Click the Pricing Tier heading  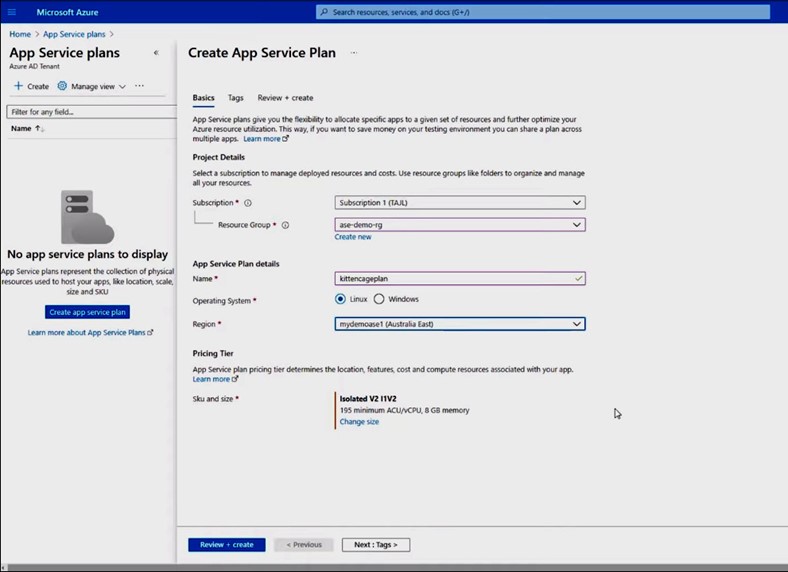(213, 354)
